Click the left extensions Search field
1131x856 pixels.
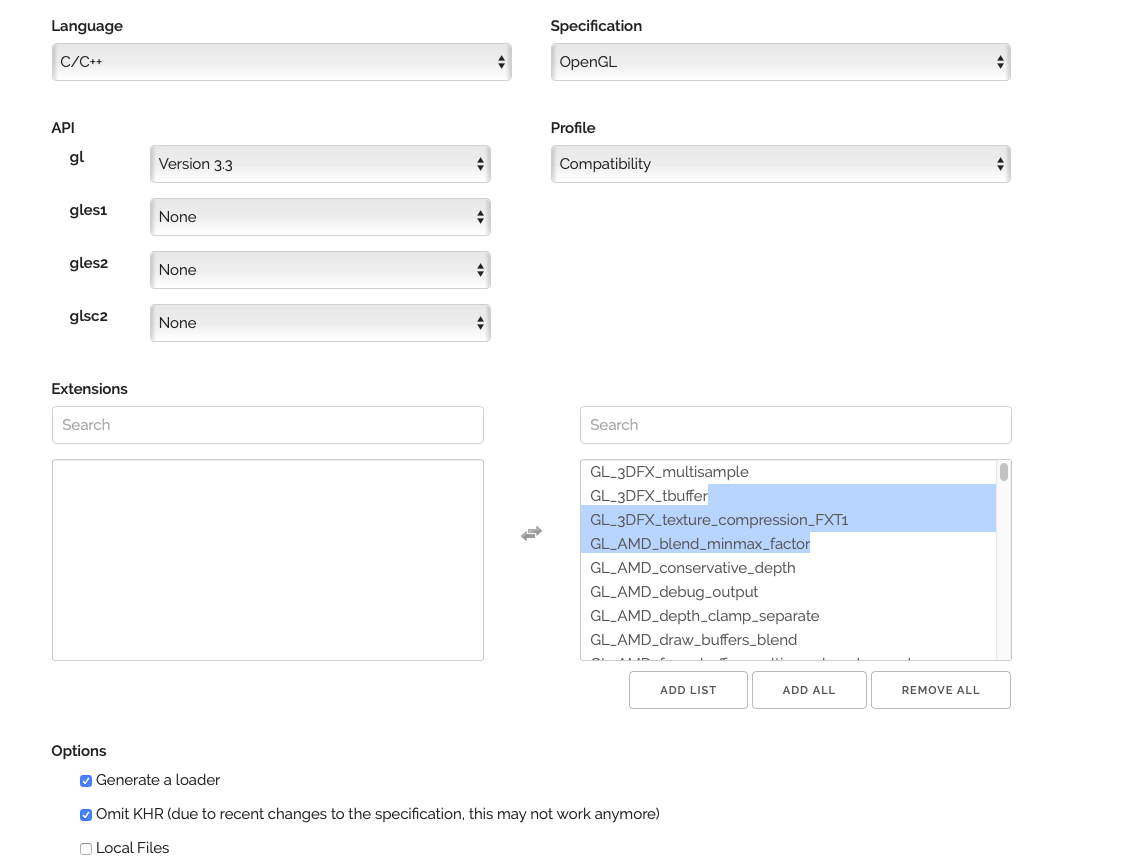pyautogui.click(x=268, y=425)
